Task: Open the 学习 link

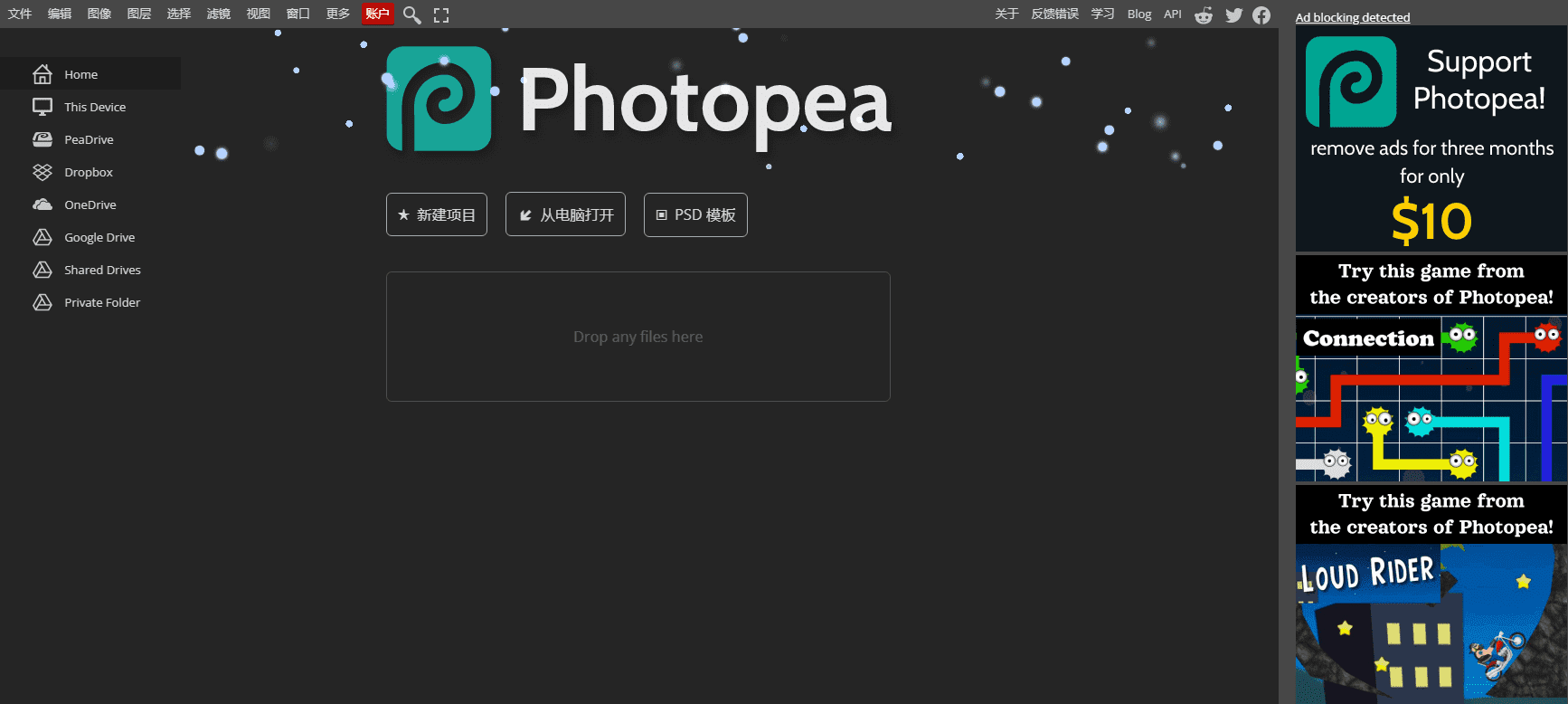Action: (x=1102, y=14)
